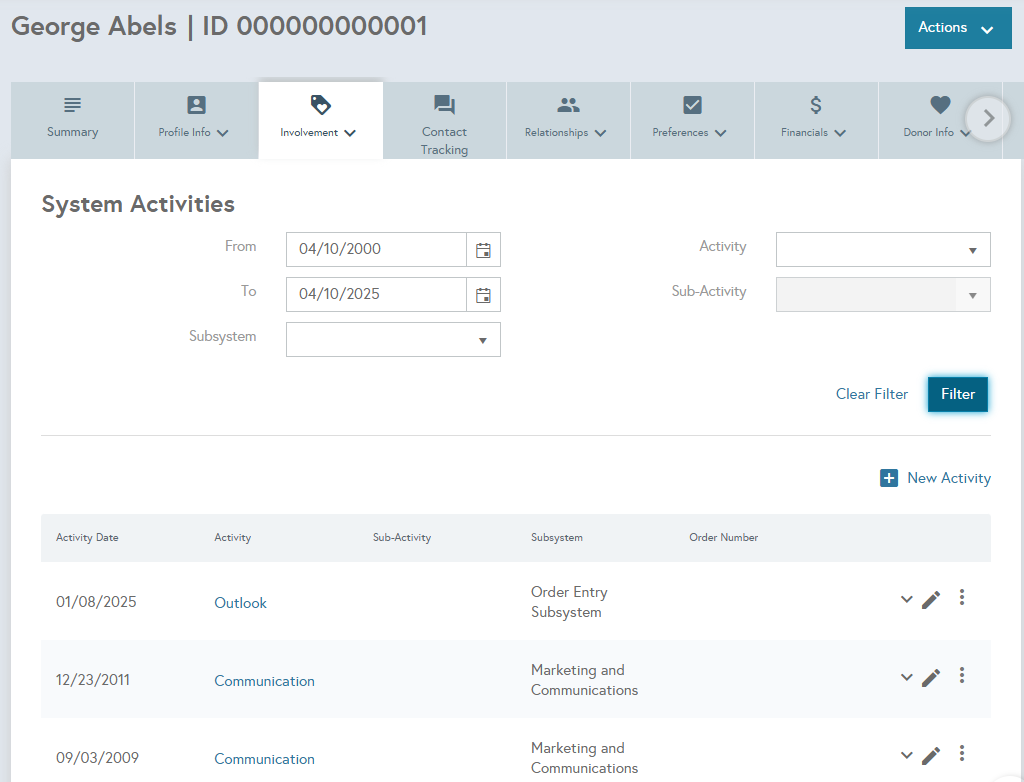The image size is (1024, 782).
Task: Sort by Activity Date column header
Action: 87,538
